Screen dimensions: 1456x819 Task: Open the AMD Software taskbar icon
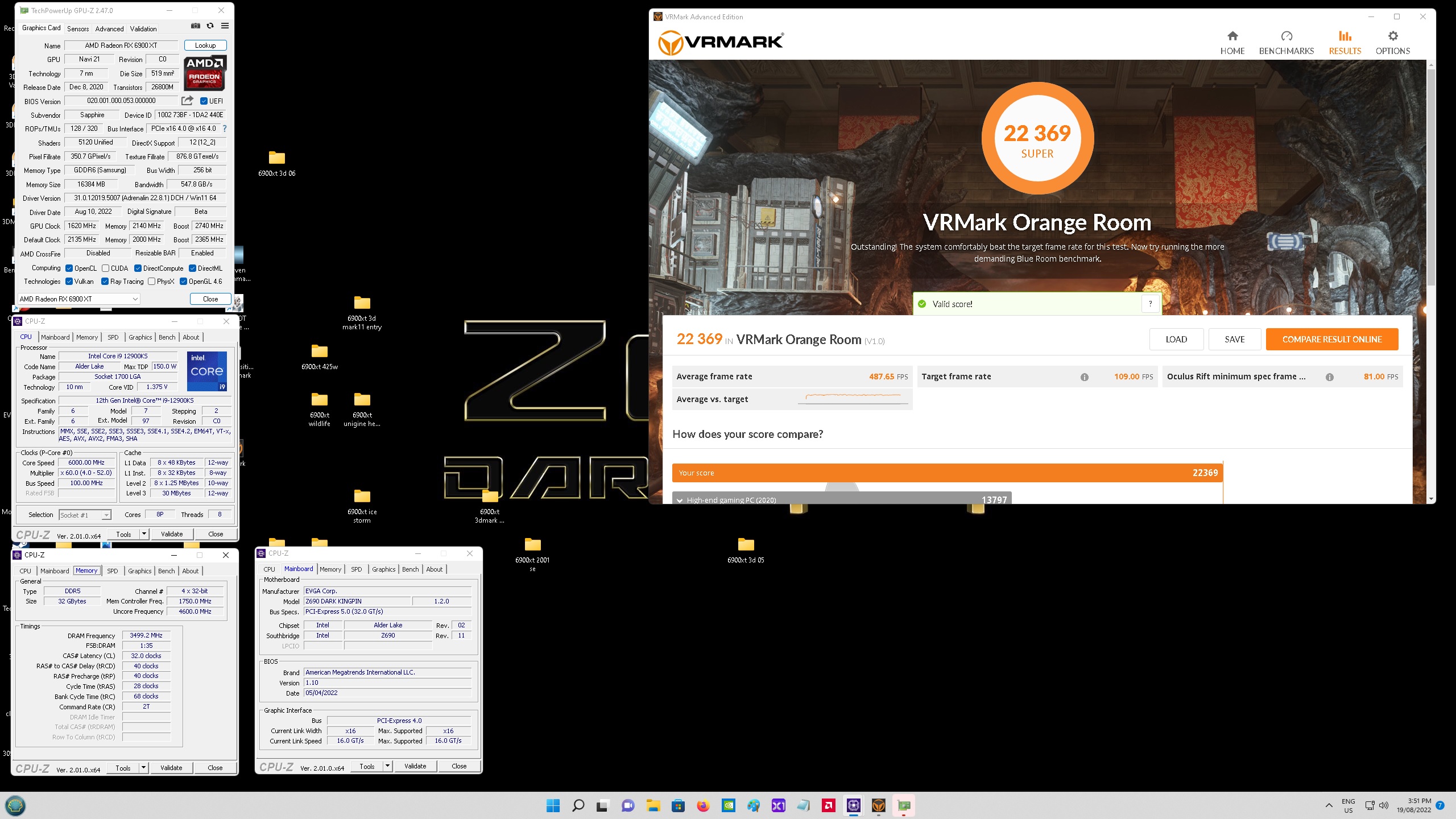pyautogui.click(x=829, y=805)
